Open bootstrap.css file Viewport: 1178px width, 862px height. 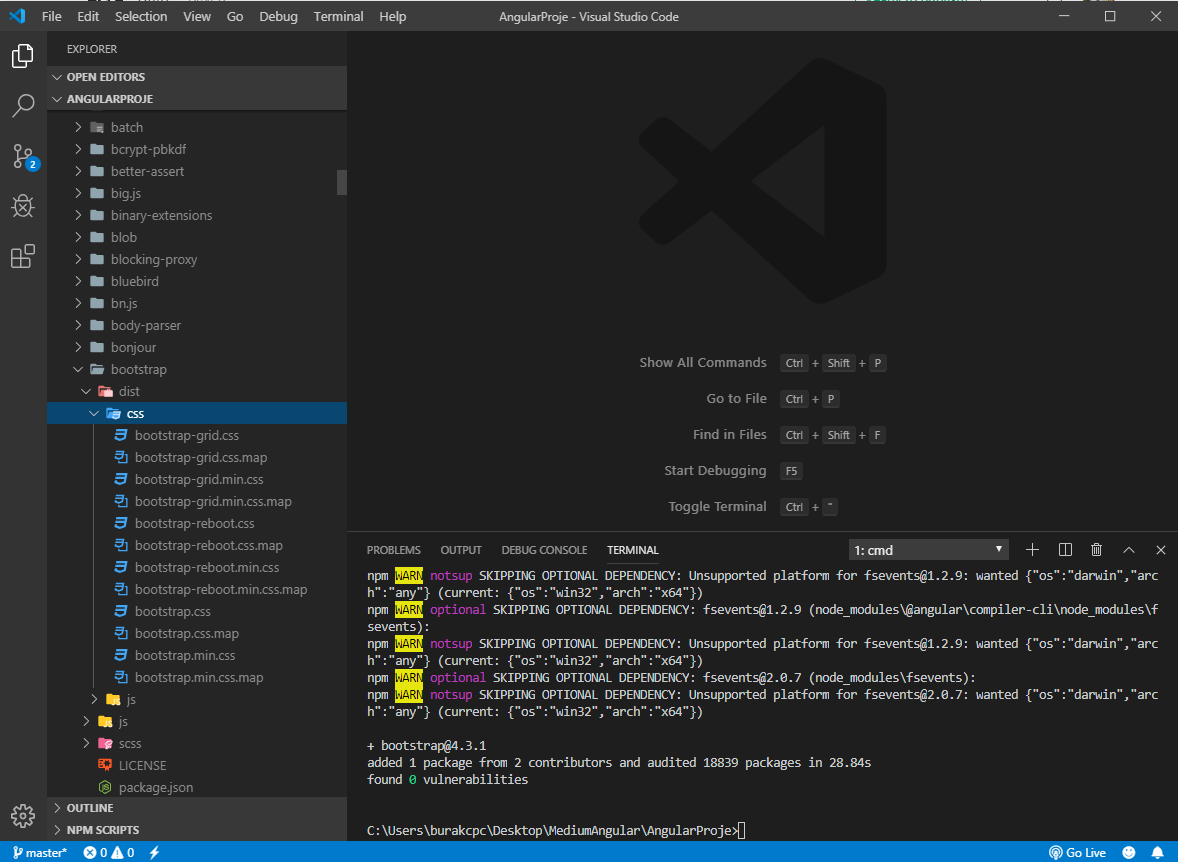(197, 611)
